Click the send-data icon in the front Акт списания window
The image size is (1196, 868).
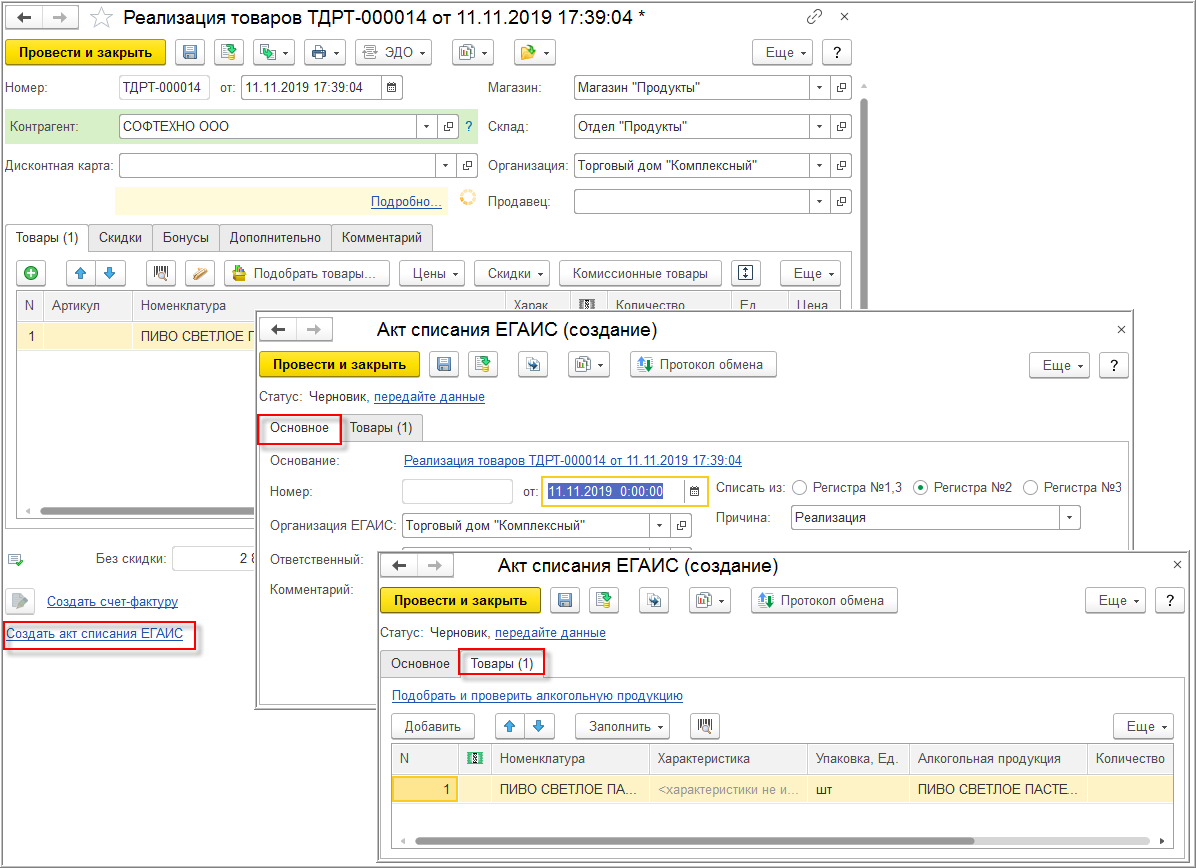tap(654, 600)
